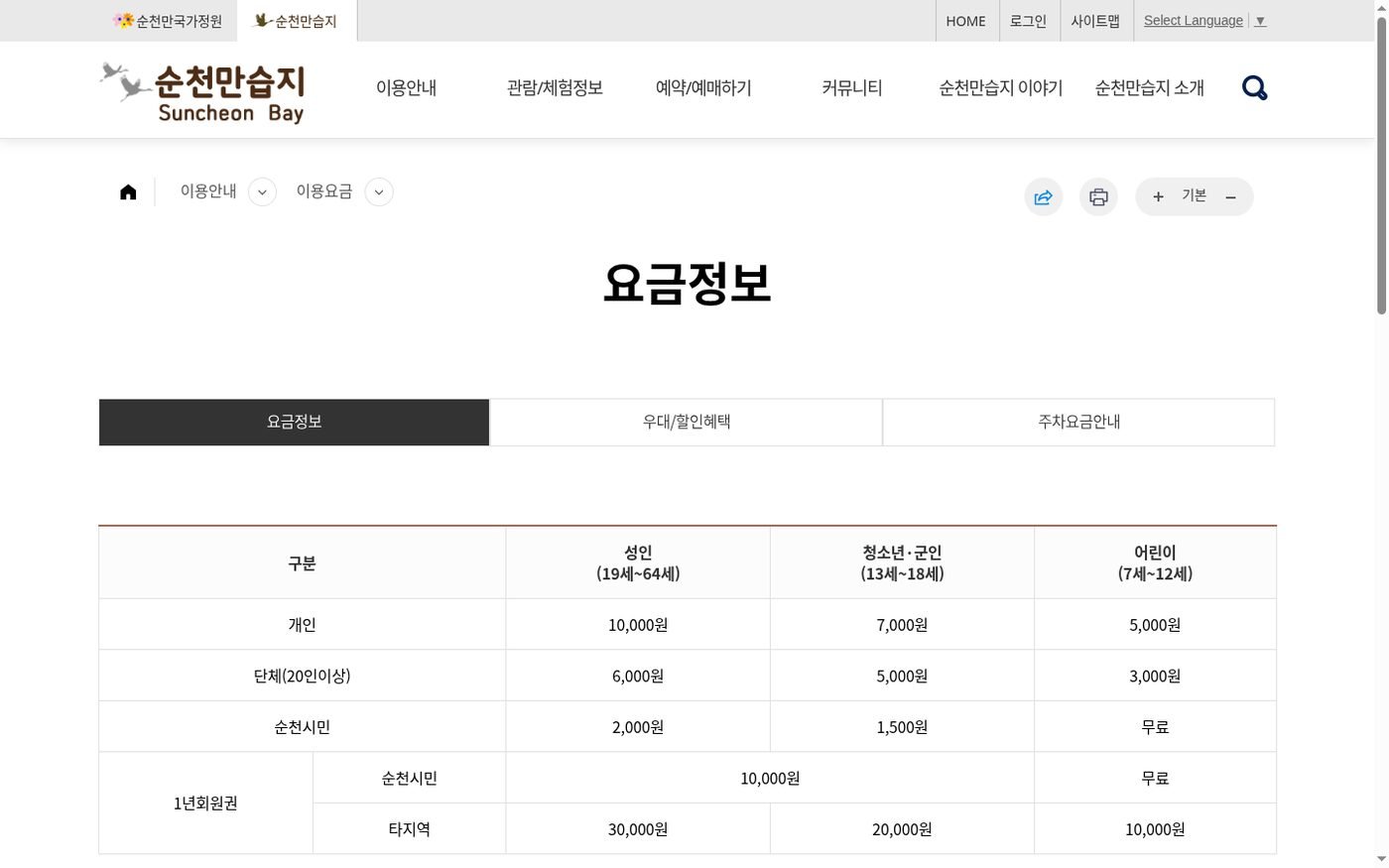The image size is (1389, 868).
Task: Click the 20,000원 price cell
Action: (902, 829)
